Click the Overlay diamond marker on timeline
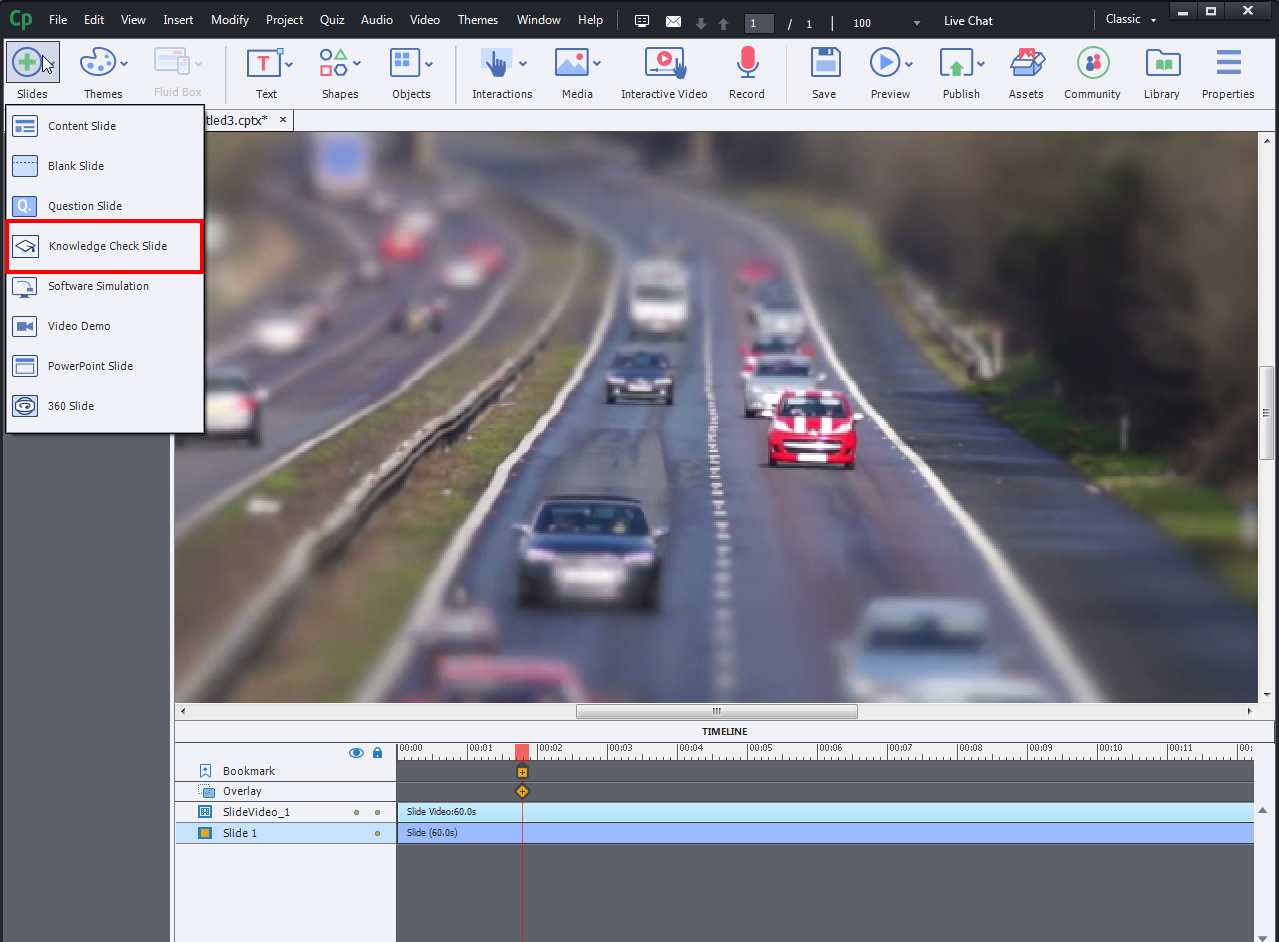1279x942 pixels. (522, 791)
